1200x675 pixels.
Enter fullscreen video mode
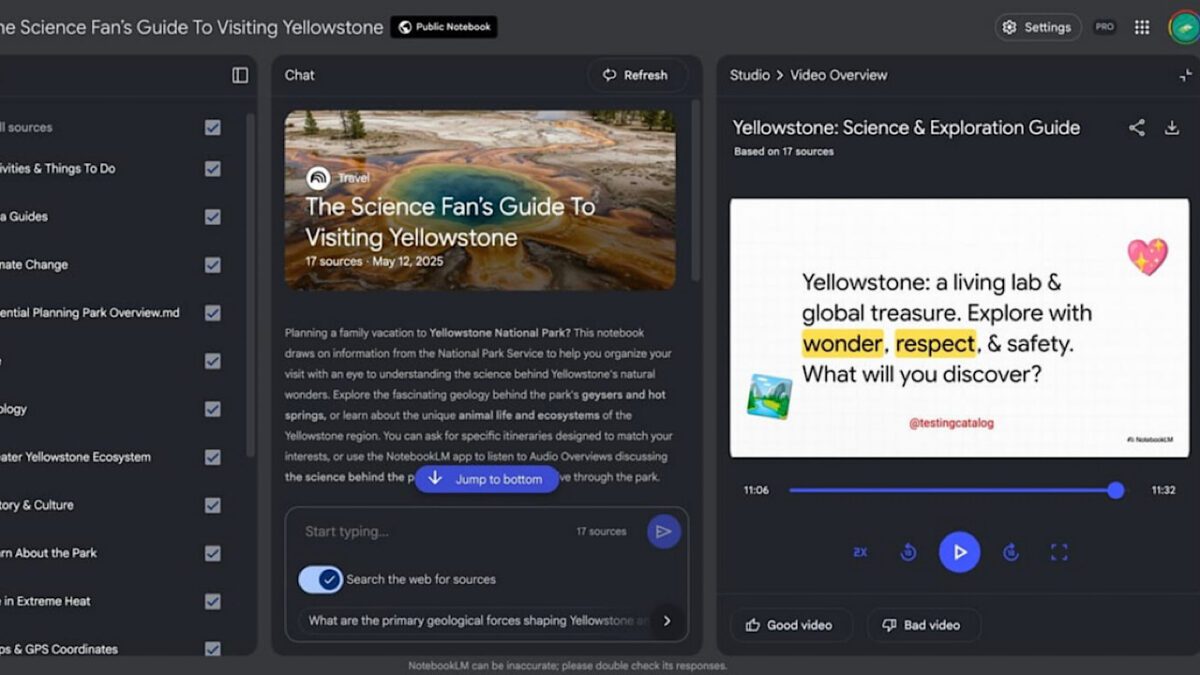point(1059,552)
